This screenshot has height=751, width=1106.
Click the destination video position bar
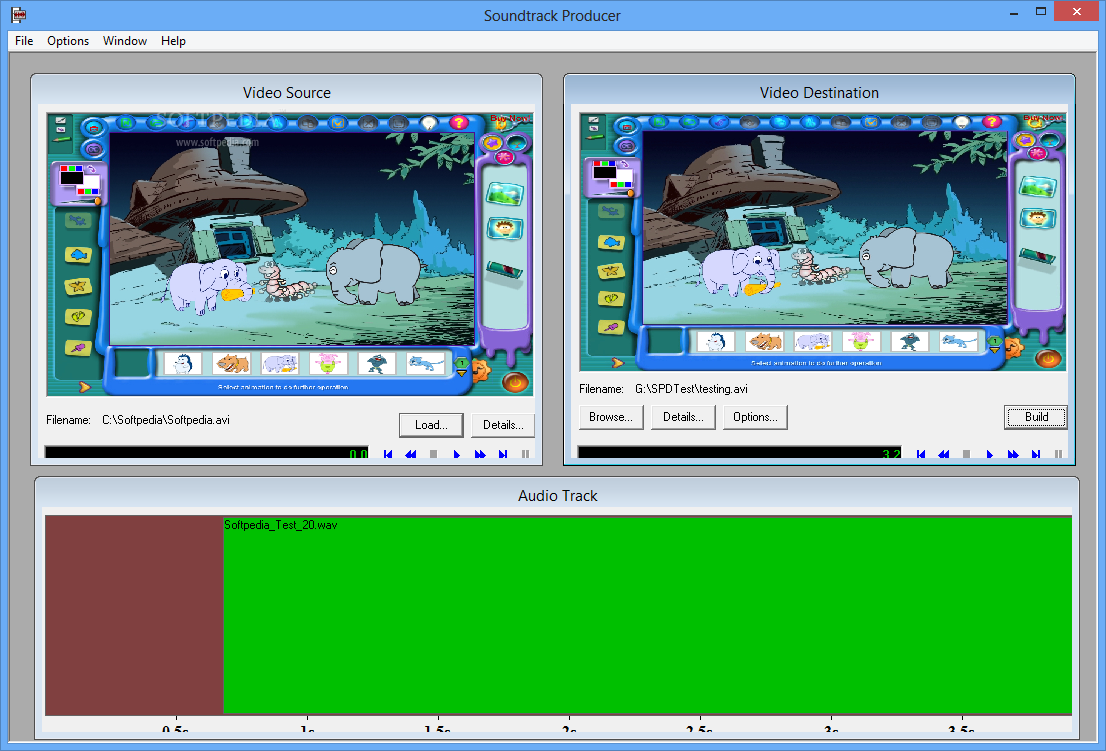[739, 453]
